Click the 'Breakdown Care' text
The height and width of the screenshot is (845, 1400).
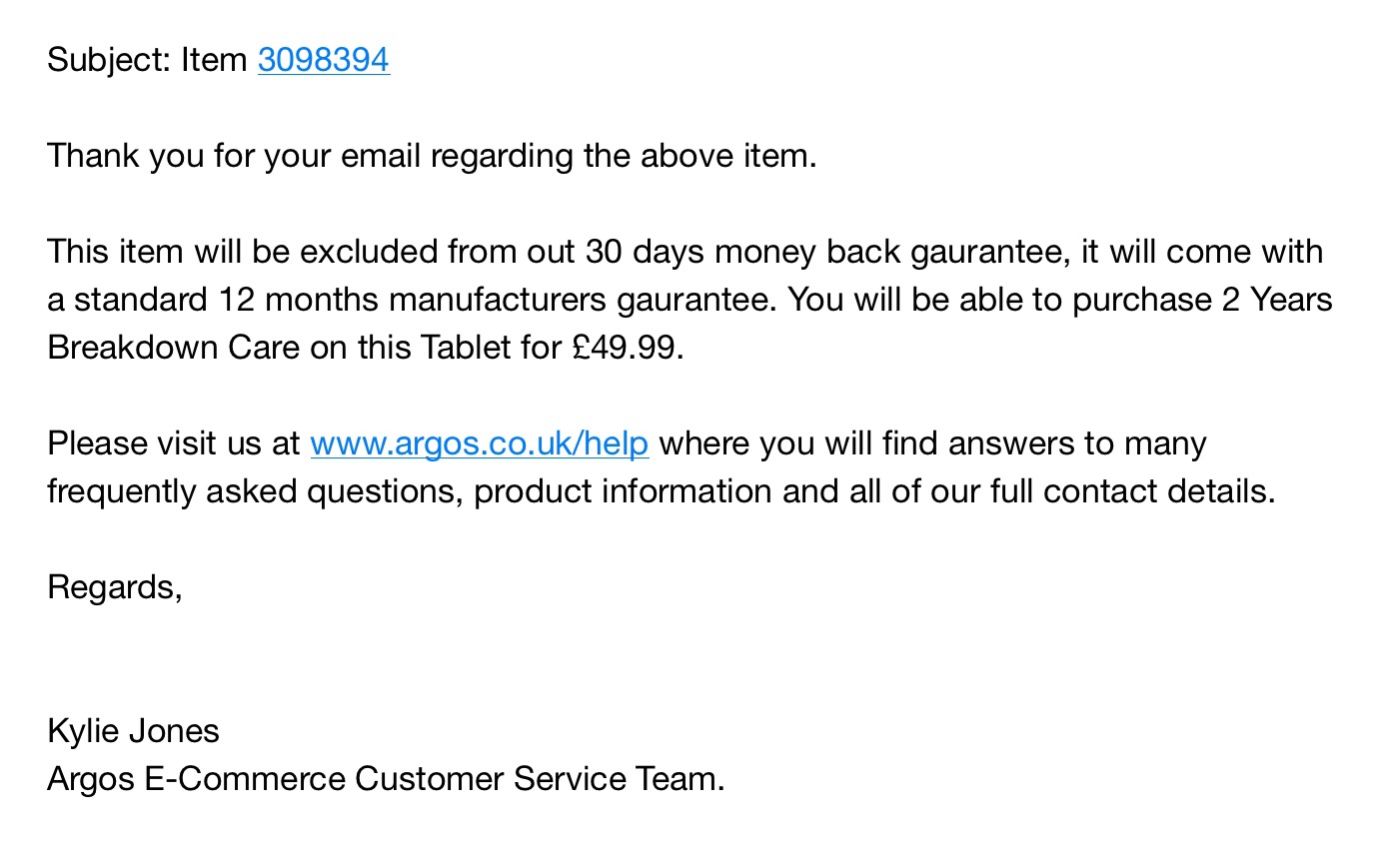(173, 348)
